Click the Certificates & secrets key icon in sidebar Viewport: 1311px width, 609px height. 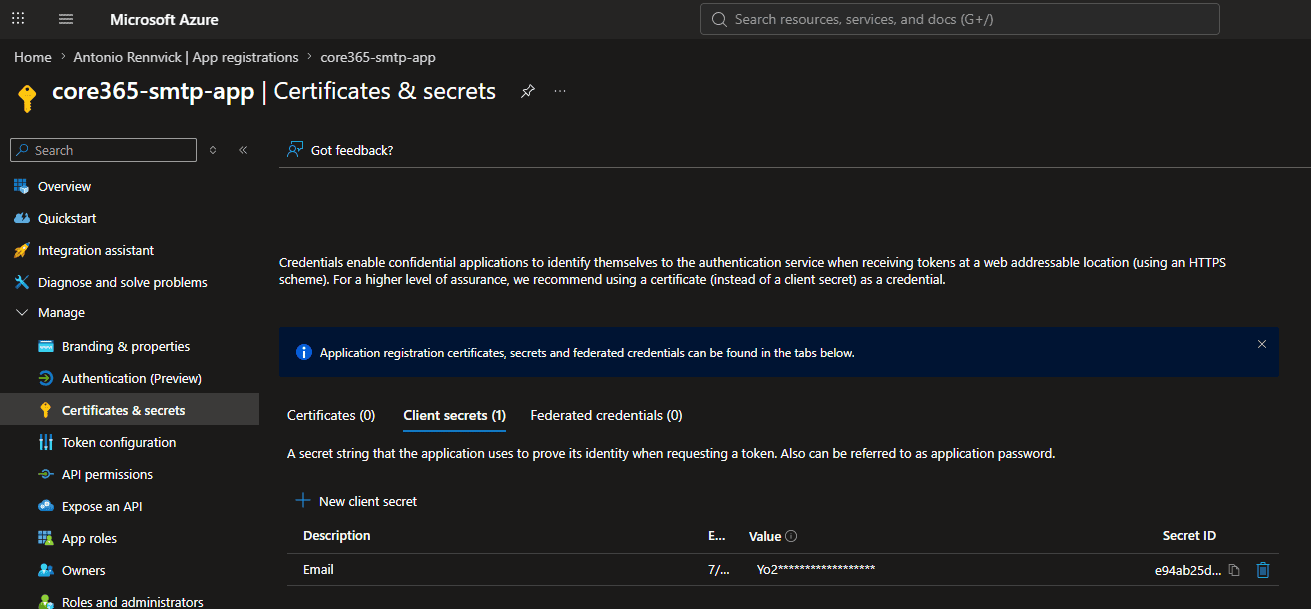pos(45,410)
